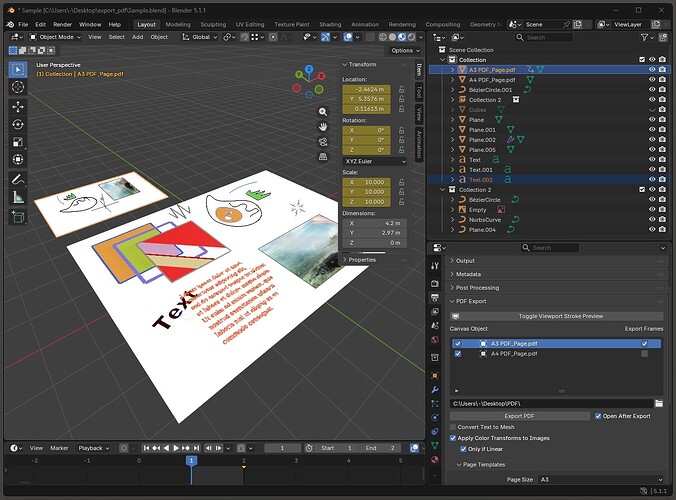Toggle visibility of Text.001 in outliner
The height and width of the screenshot is (500, 676).
(652, 169)
